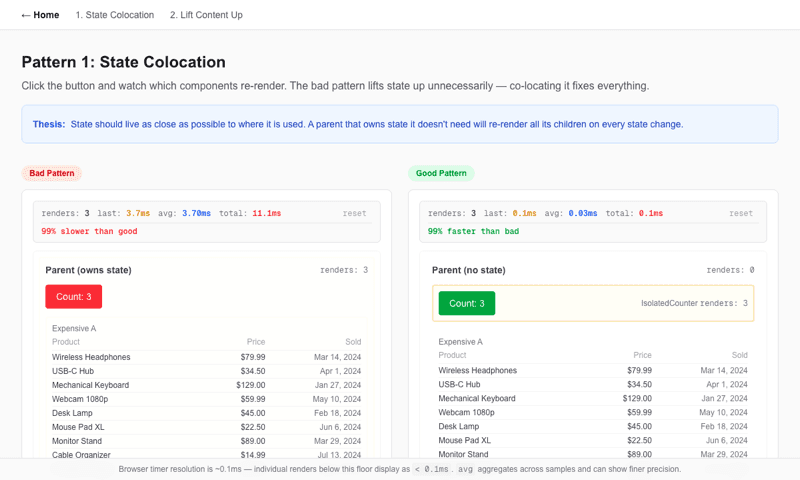Select Webcam 1080p row in Good Pattern
This screenshot has width=800, height=480.
pos(593,412)
